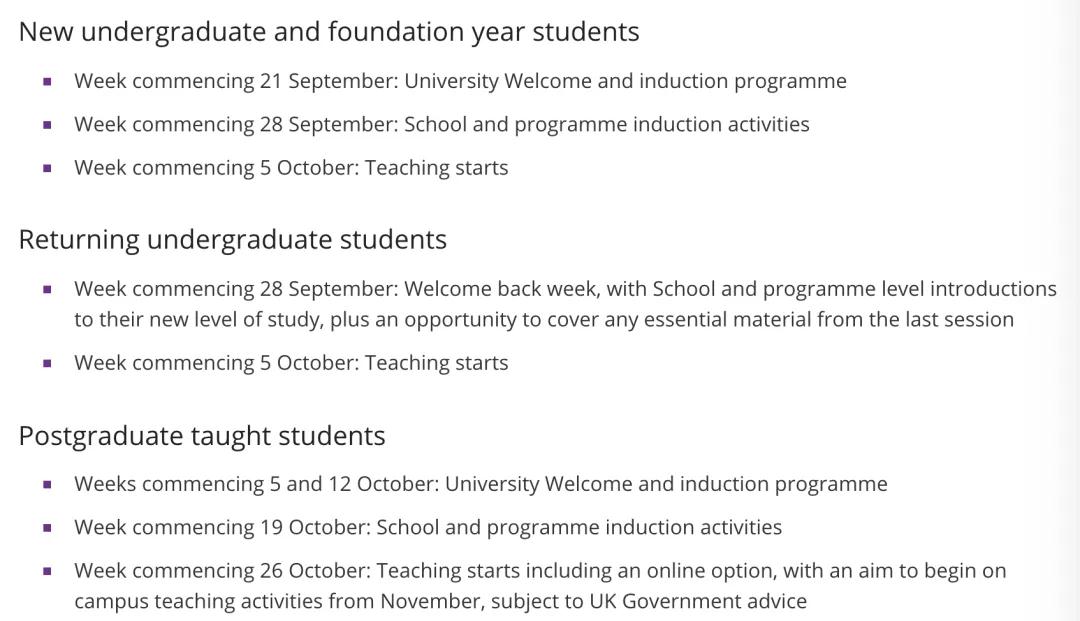Click the bullet beside Welcome back week item
Screen dimensions: 1080x621
point(47,290)
